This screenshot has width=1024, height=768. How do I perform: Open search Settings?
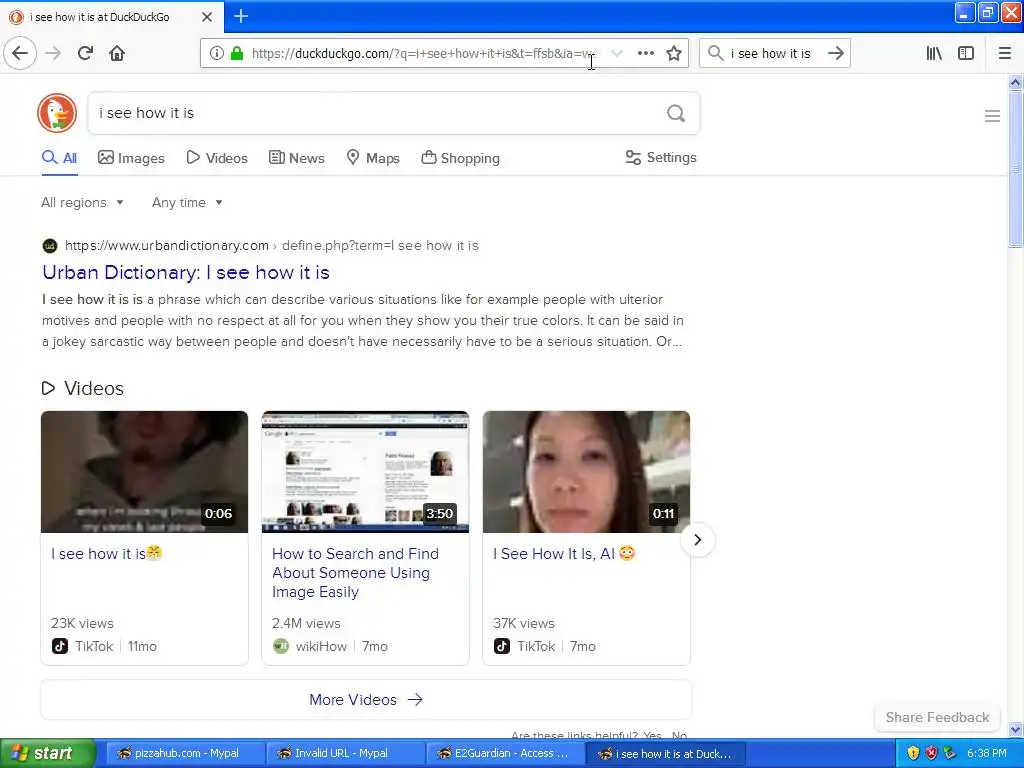[661, 157]
